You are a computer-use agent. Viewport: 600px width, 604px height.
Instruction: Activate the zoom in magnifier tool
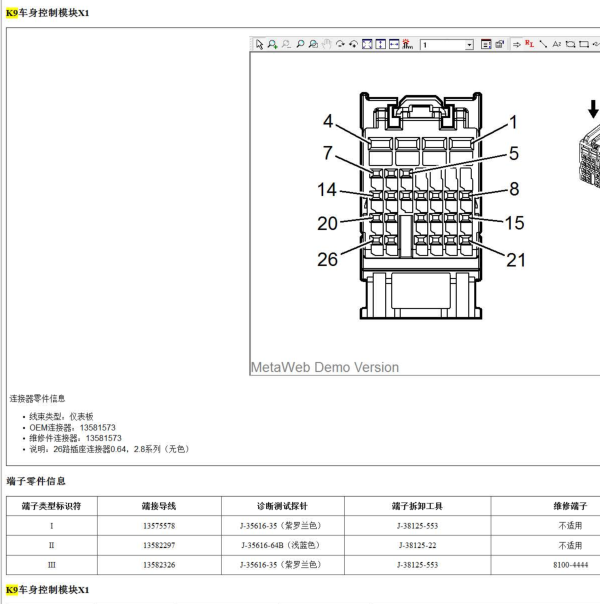pyautogui.click(x=273, y=44)
